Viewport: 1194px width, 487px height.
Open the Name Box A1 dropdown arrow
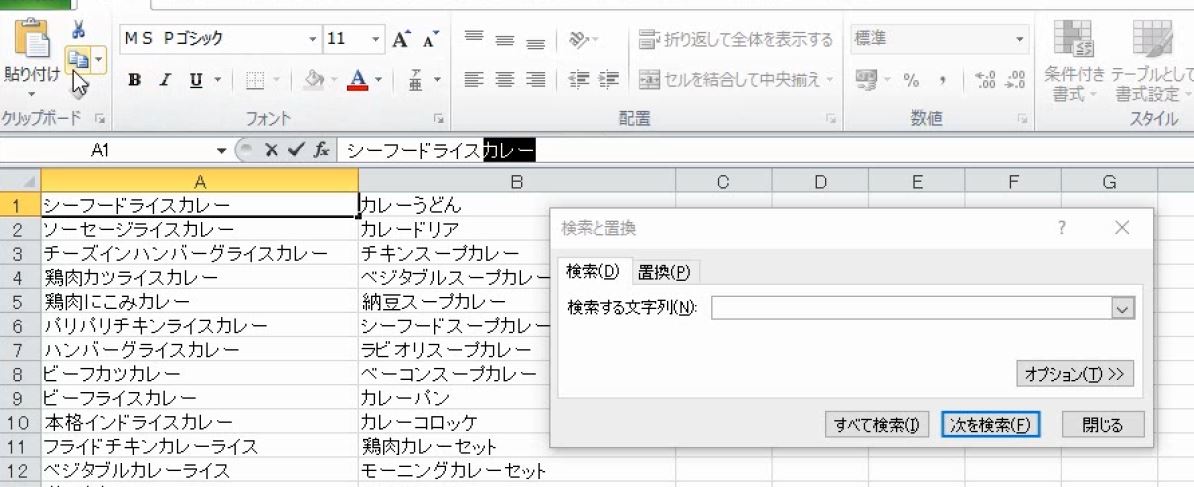click(222, 151)
